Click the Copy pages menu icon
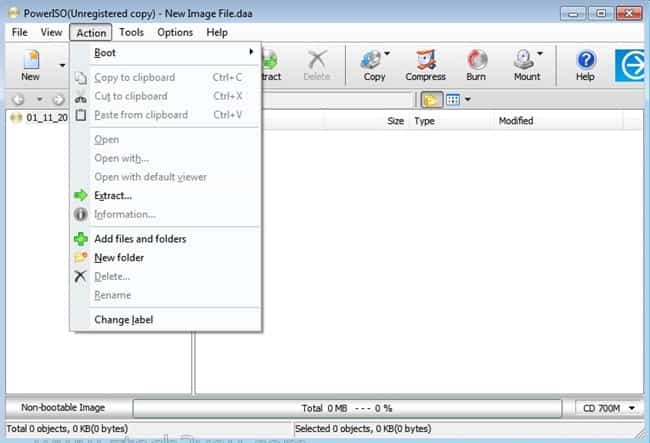The width and height of the screenshot is (650, 443). pos(81,78)
